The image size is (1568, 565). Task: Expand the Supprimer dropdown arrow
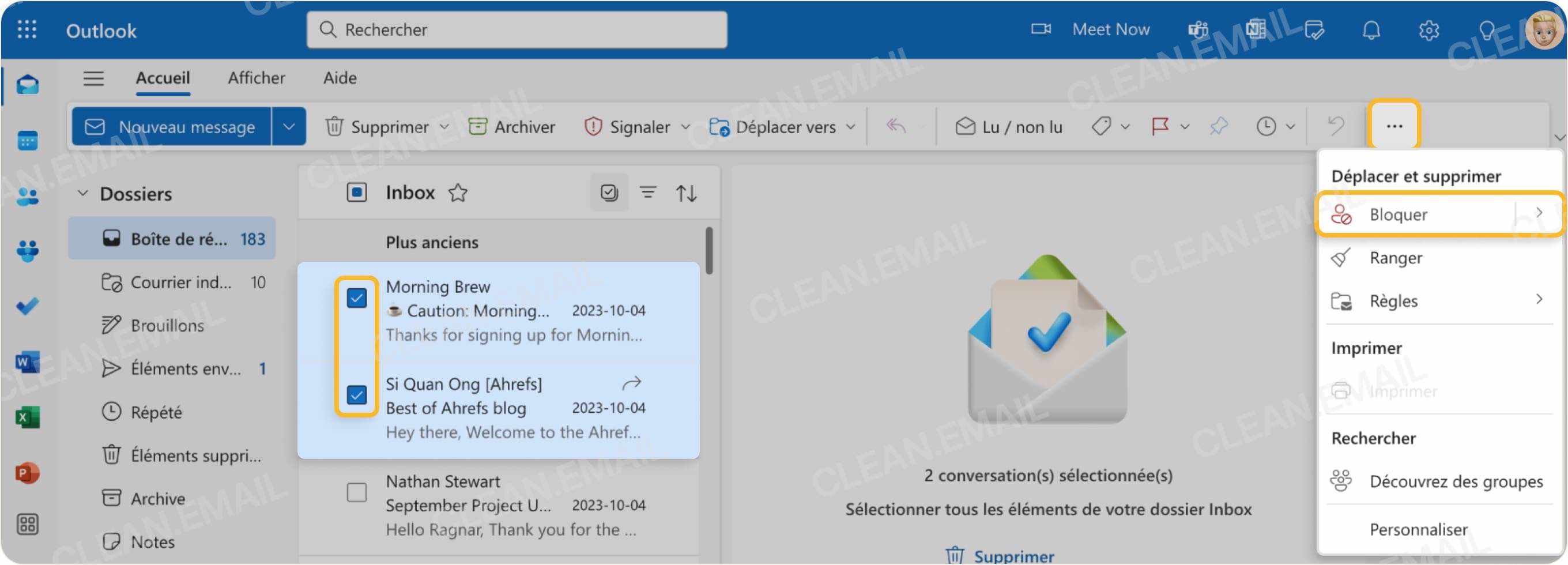[x=444, y=127]
